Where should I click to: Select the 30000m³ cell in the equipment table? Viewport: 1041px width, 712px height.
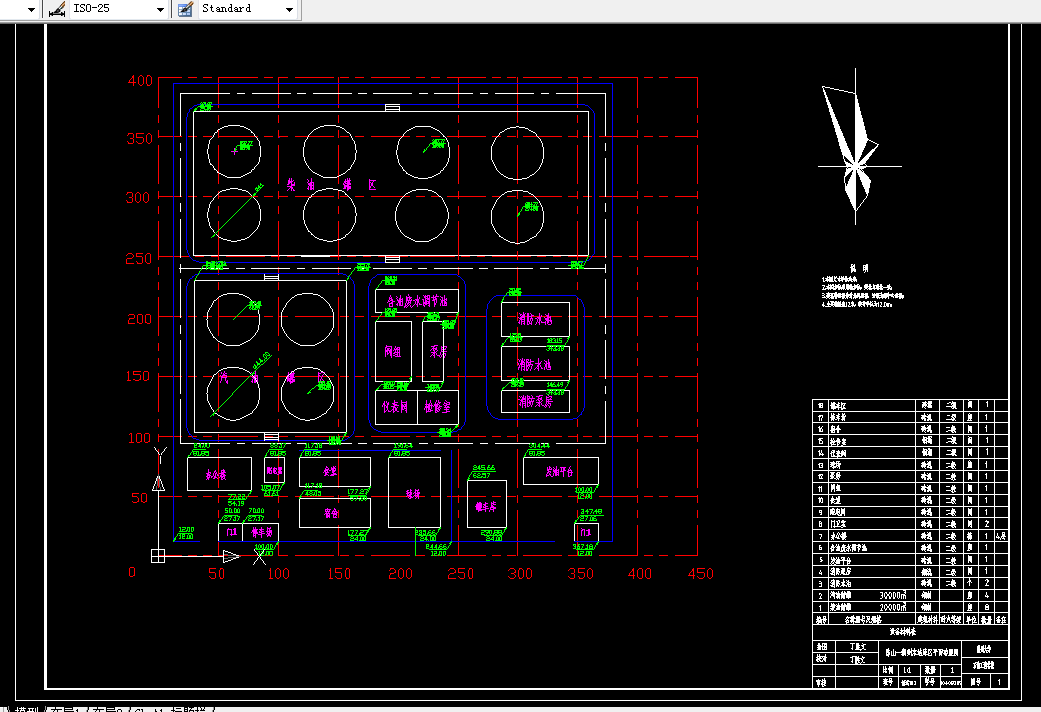point(893,596)
